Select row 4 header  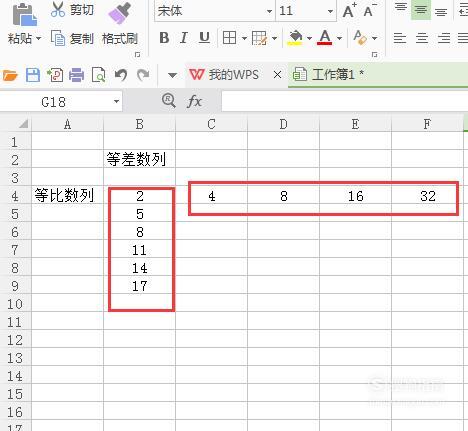(15, 196)
